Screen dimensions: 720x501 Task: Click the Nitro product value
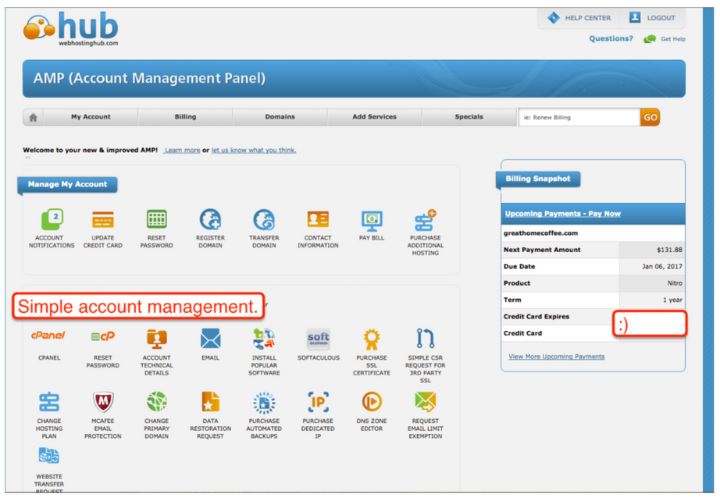coord(675,283)
